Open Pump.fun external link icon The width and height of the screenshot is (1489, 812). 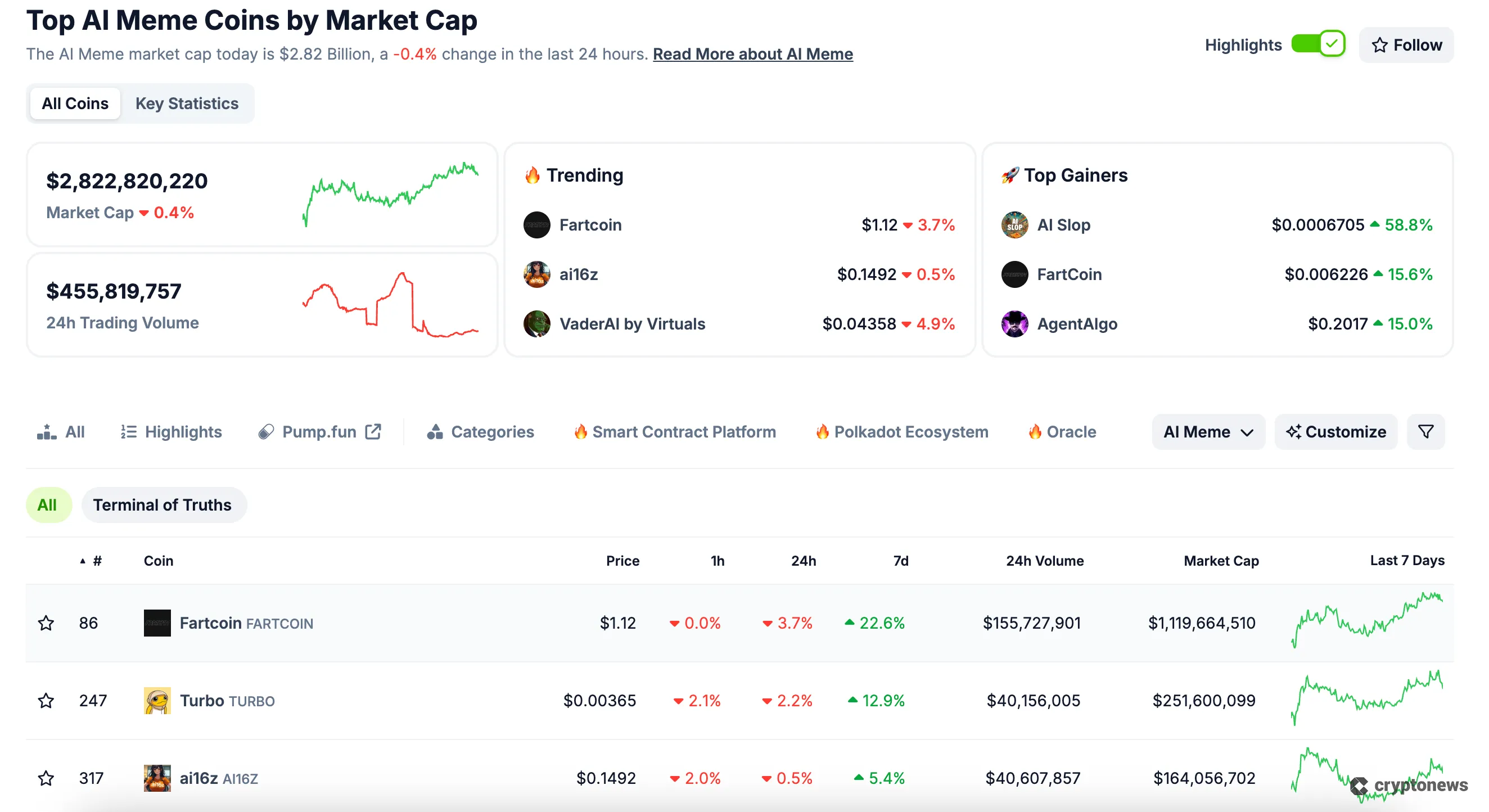point(373,432)
